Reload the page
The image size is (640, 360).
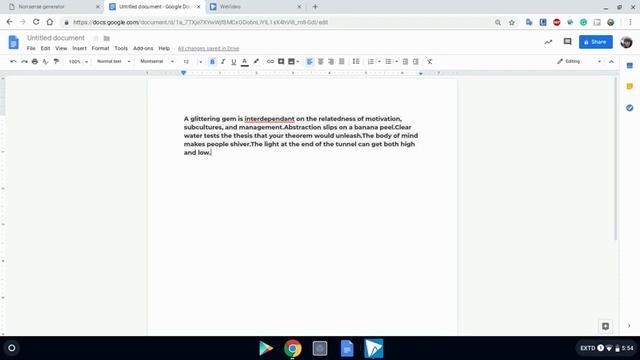pos(36,22)
